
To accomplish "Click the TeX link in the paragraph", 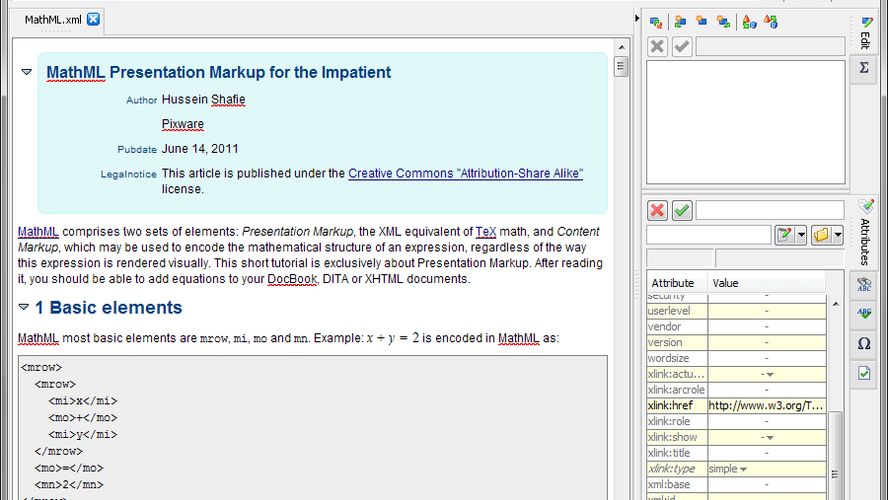I will (486, 232).
